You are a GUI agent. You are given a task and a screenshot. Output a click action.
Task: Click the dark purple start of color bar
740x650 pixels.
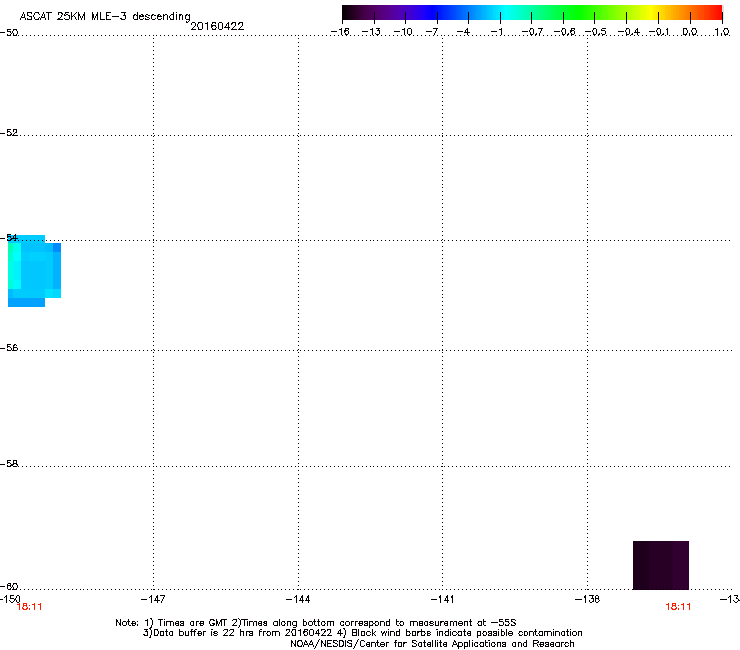[352, 13]
